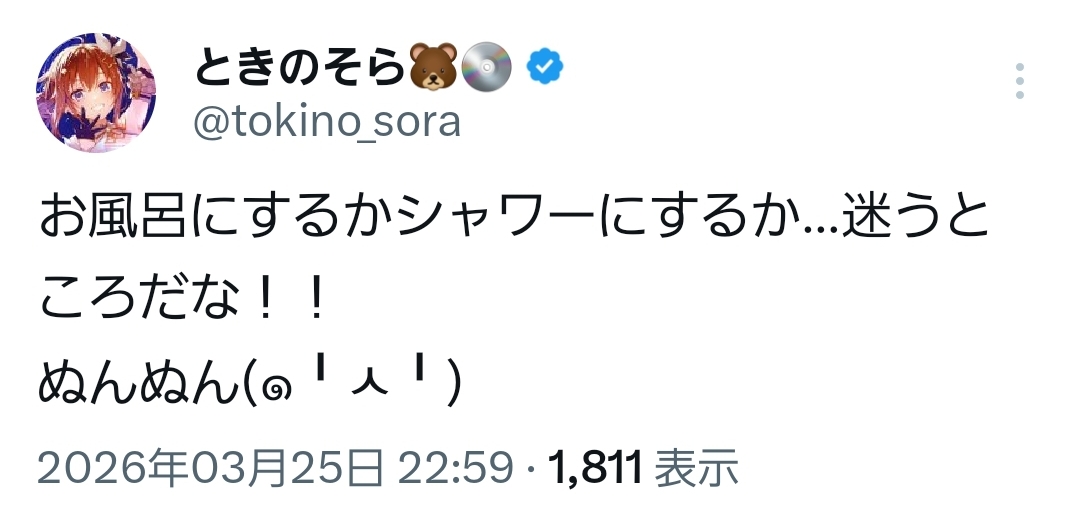This screenshot has width=1080, height=513.
Task: Click the 1,811 view count number
Action: 596,466
